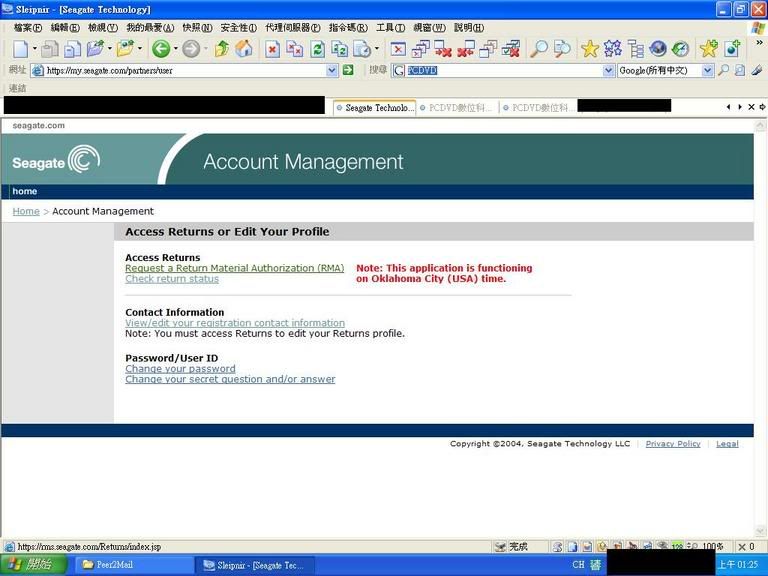Click Request a Return Material Authorization link

[x=235, y=268]
